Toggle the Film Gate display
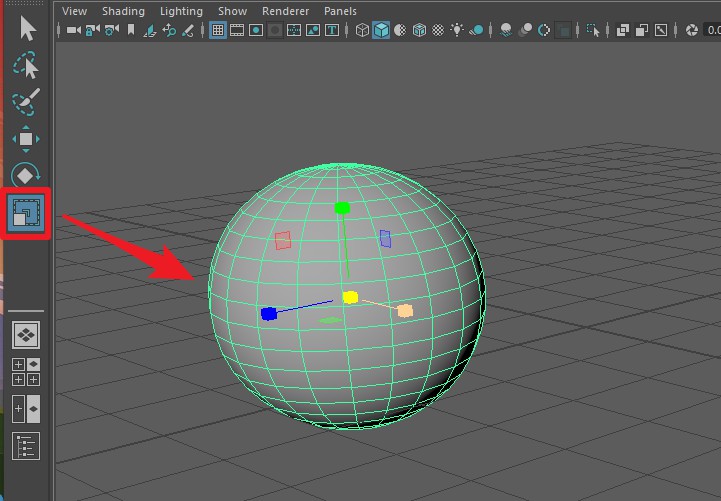The width and height of the screenshot is (721, 501). (x=237, y=30)
